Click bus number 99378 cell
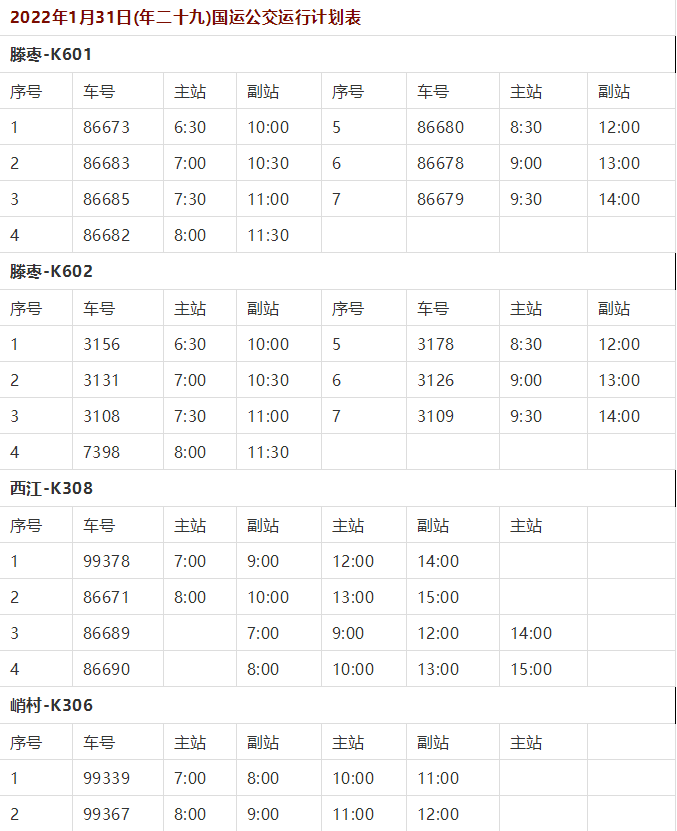 pos(106,561)
